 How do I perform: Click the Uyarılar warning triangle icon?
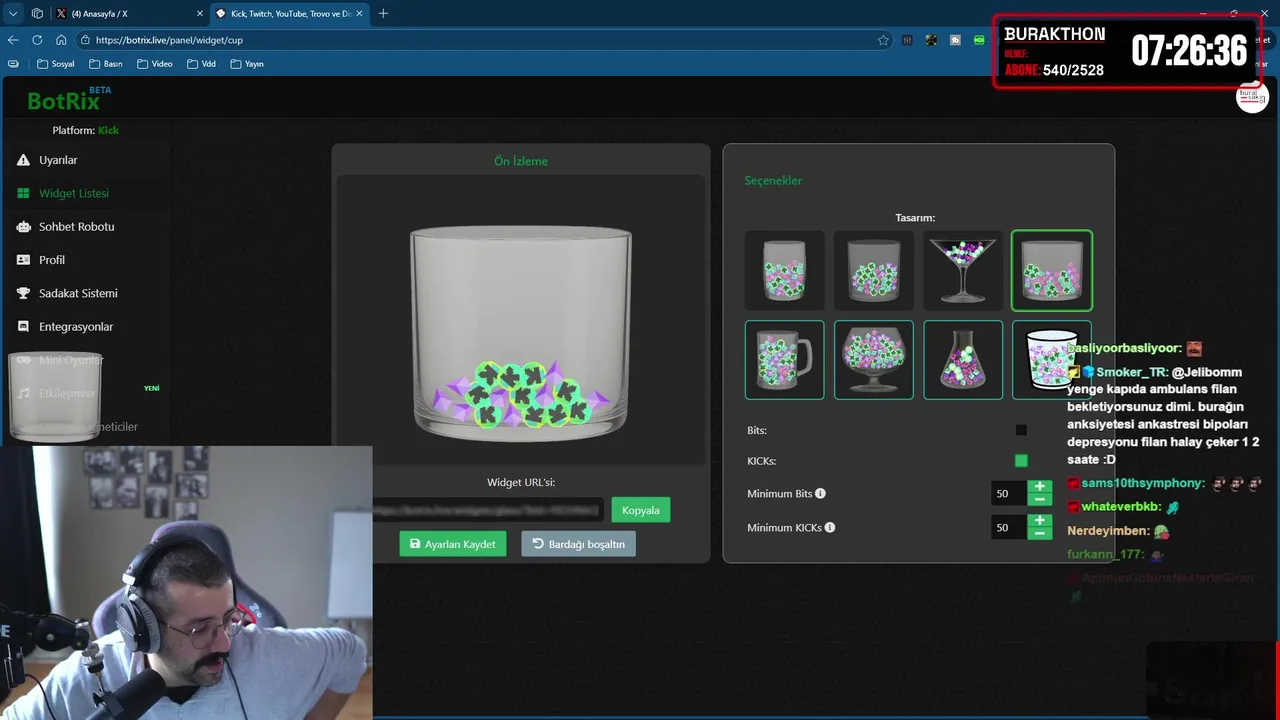click(x=23, y=160)
